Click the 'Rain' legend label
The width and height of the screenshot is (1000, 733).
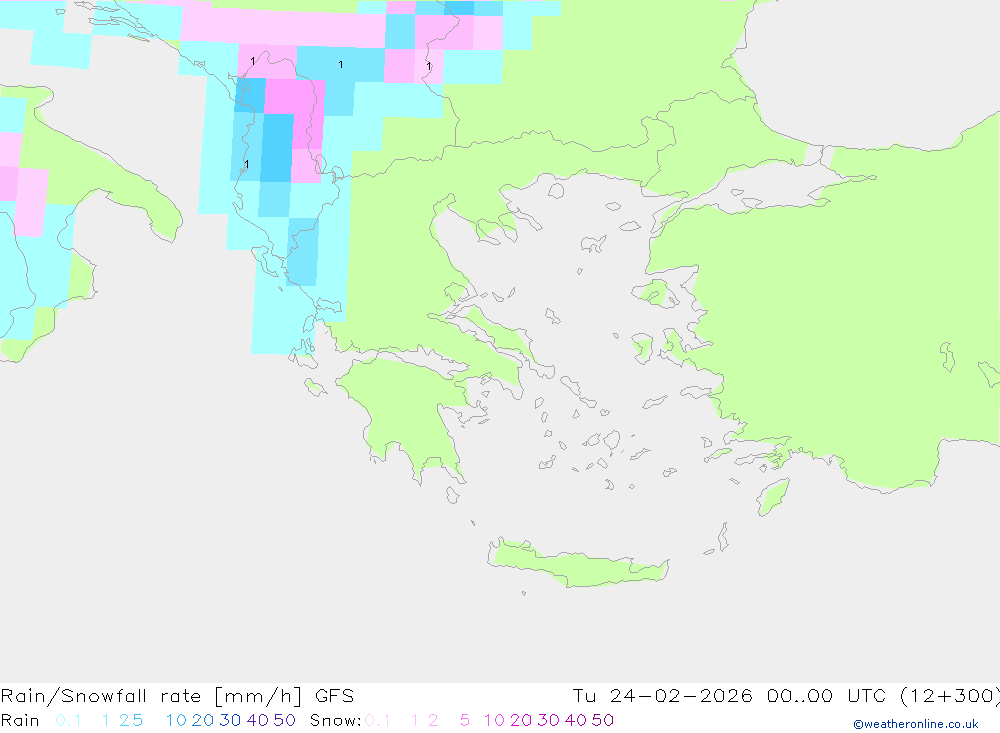tap(20, 720)
